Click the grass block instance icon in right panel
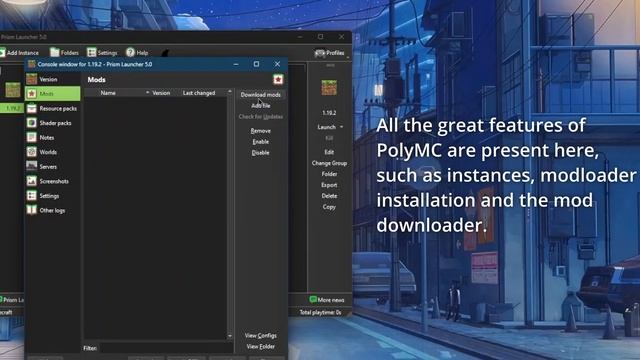Viewport: 640px width, 360px height. (329, 88)
